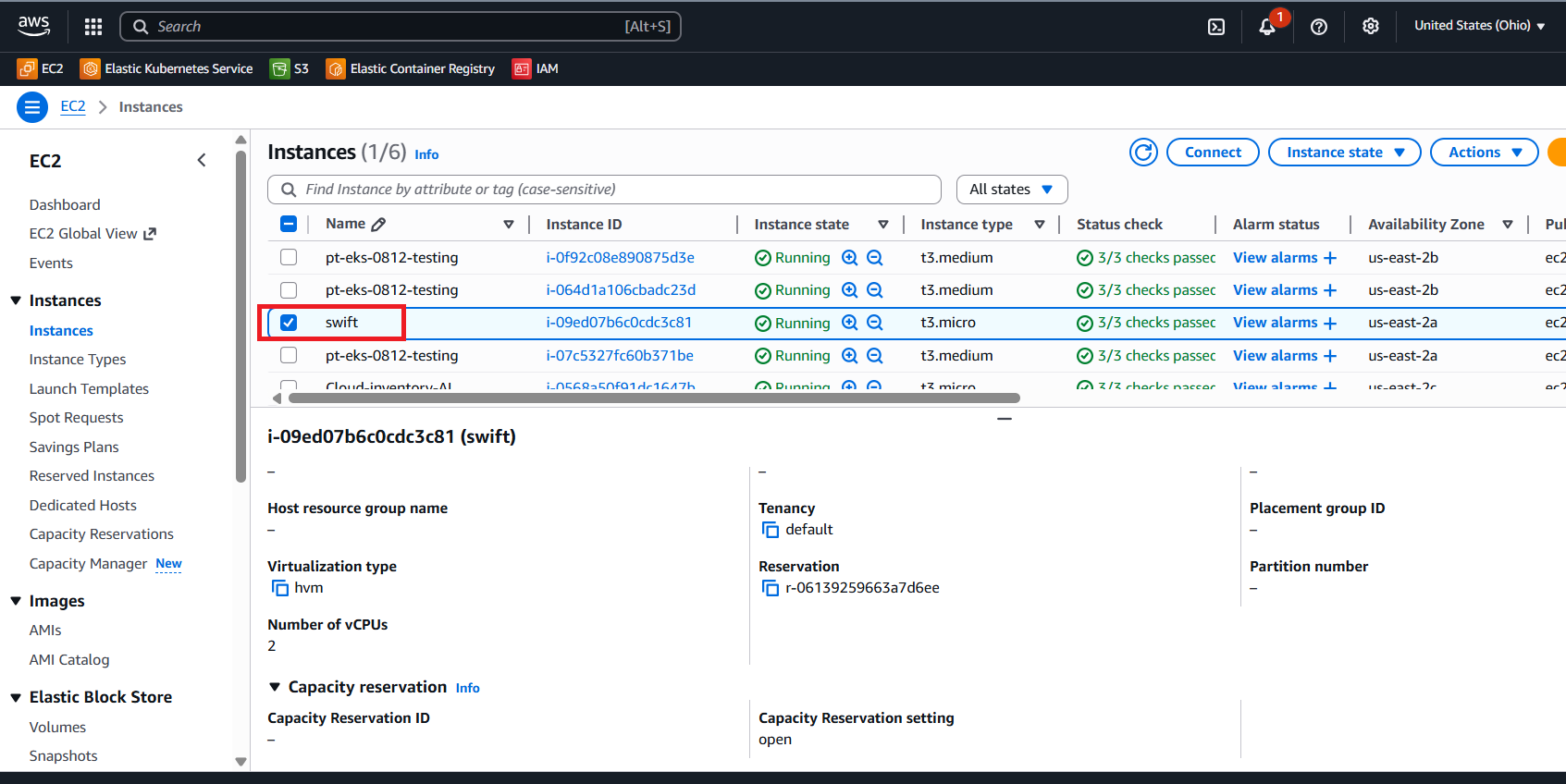Zoom-in filter icon for i-0f92c08e890875d3e state
Viewport: 1566px width, 784px height.
pos(850,258)
